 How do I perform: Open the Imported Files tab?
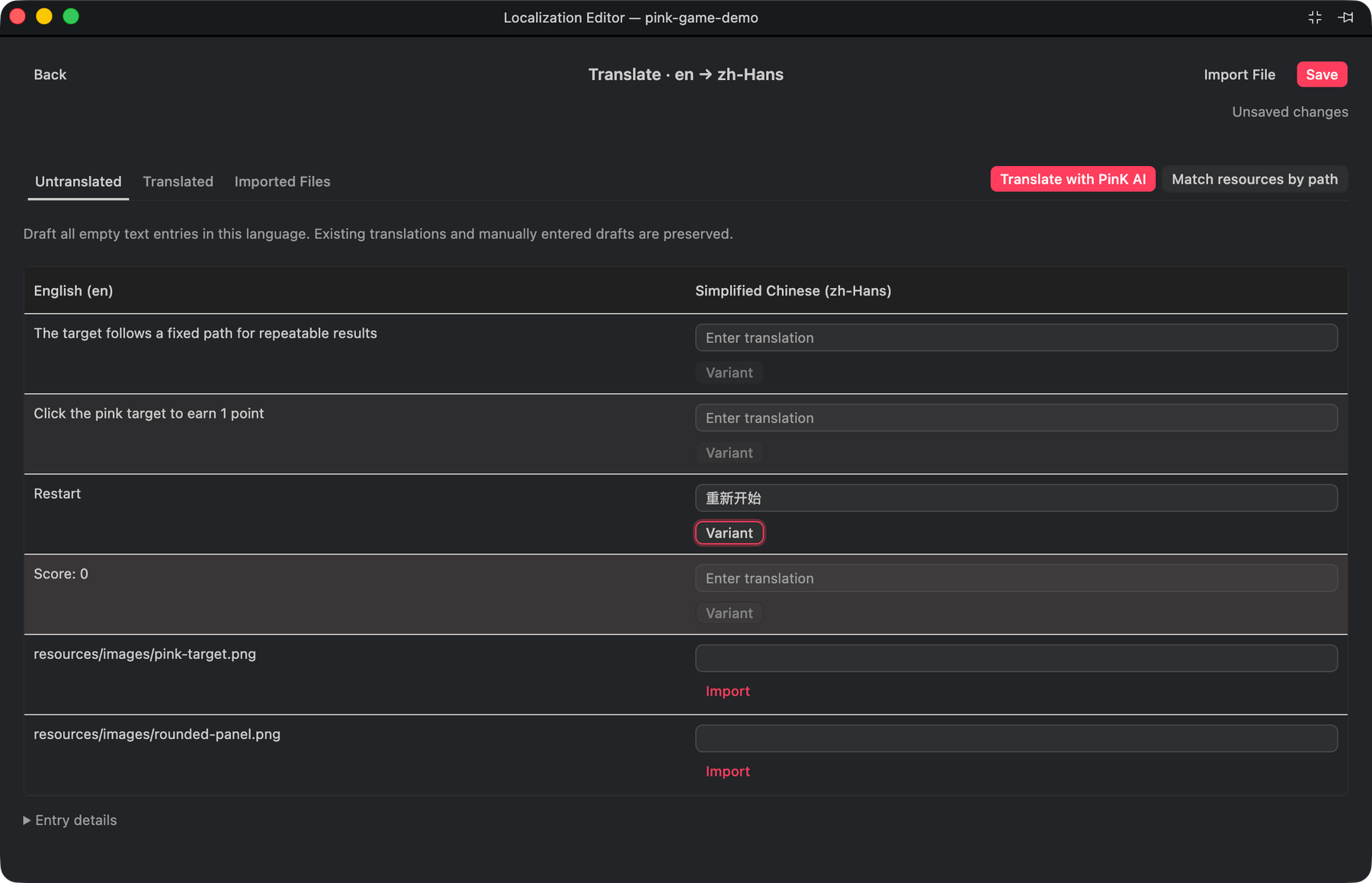(x=283, y=181)
